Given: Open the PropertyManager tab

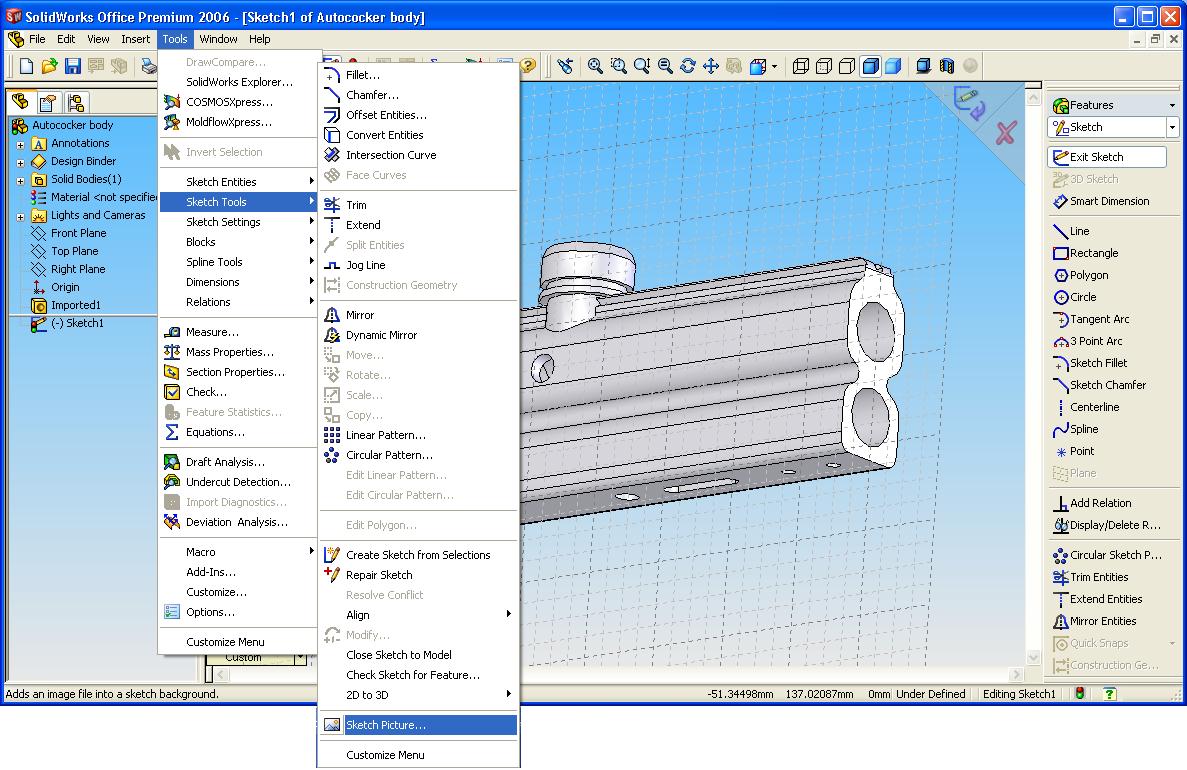Looking at the screenshot, I should (x=48, y=101).
